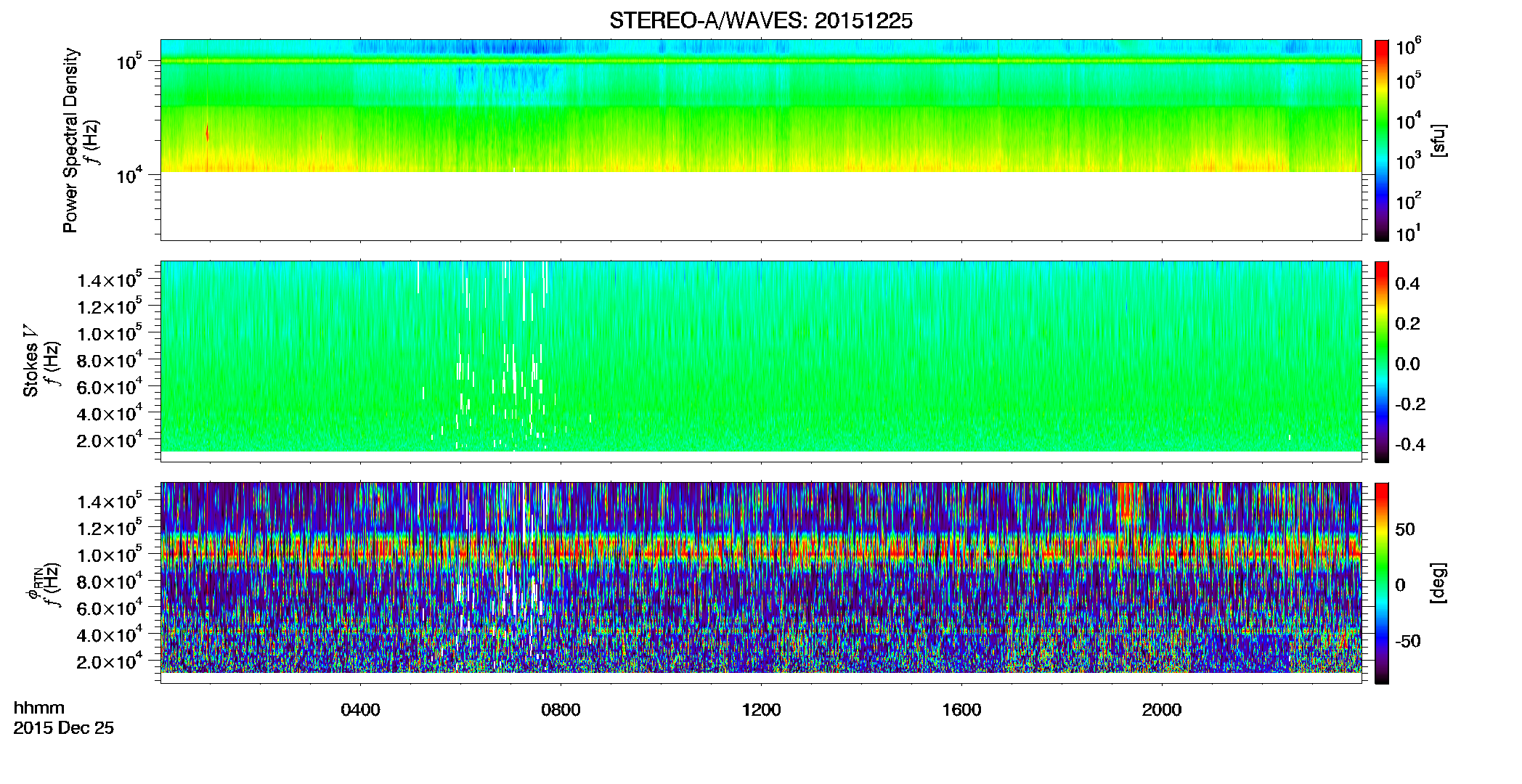Select the 2000 time axis label
Image resolution: width=1522 pixels, height=784 pixels.
(x=1162, y=710)
